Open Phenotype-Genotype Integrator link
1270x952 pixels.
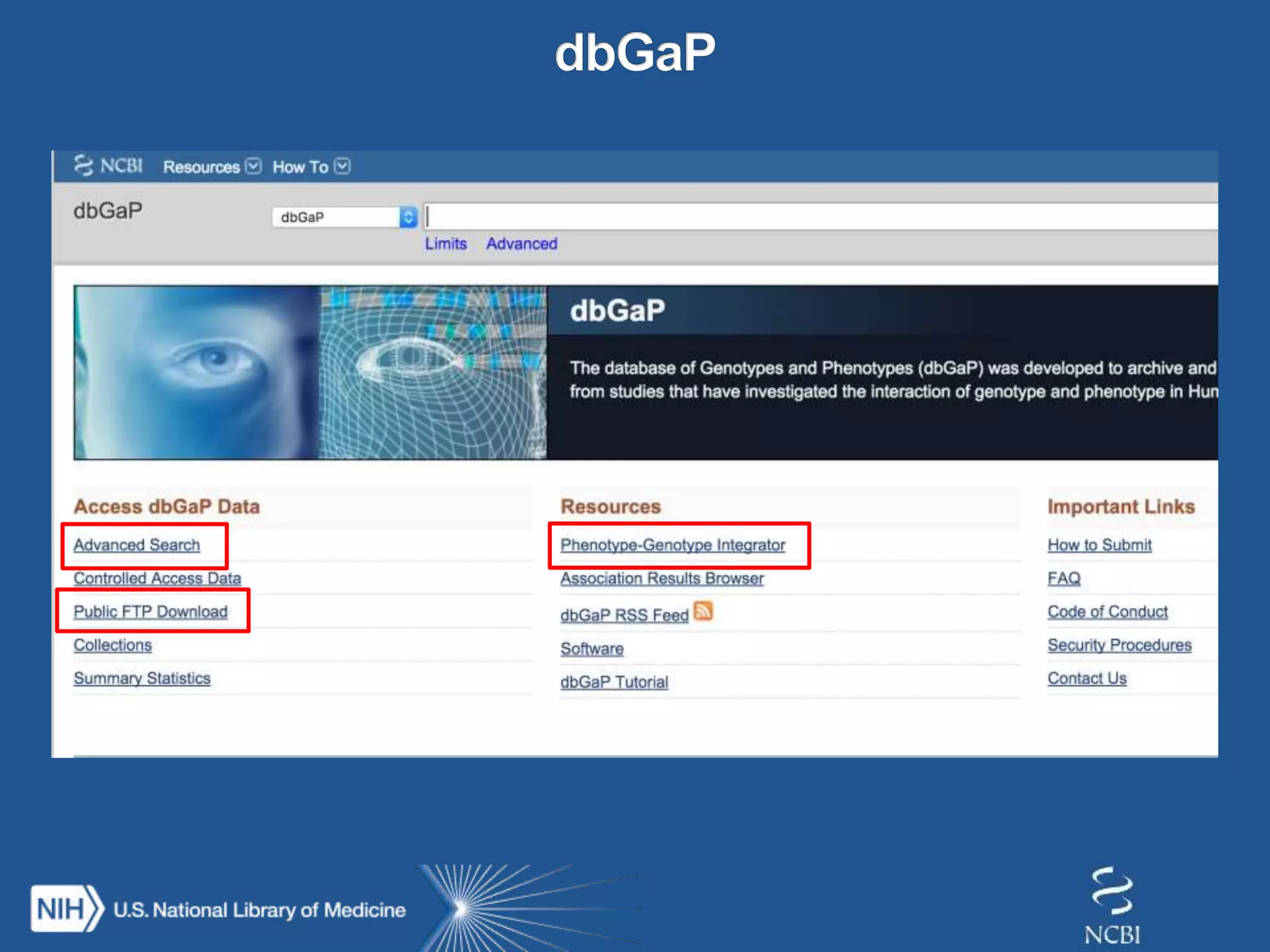coord(672,545)
